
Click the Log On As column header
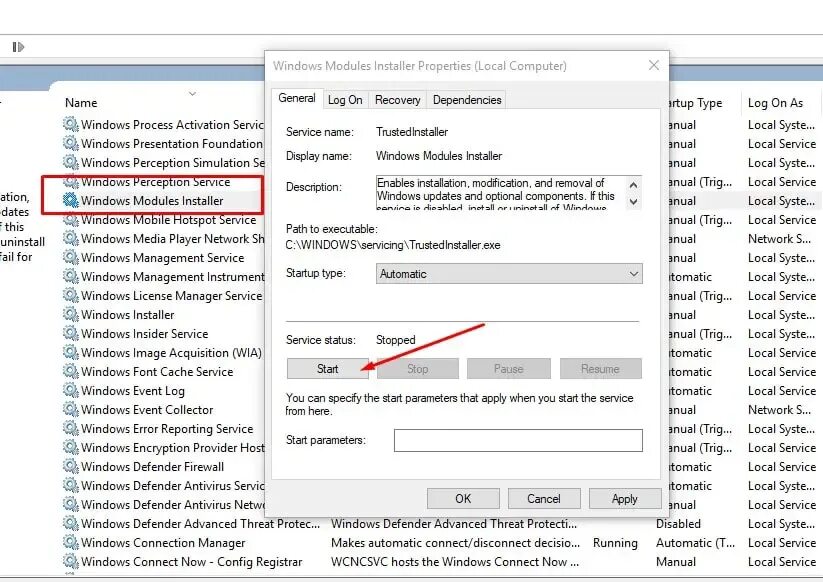click(775, 103)
